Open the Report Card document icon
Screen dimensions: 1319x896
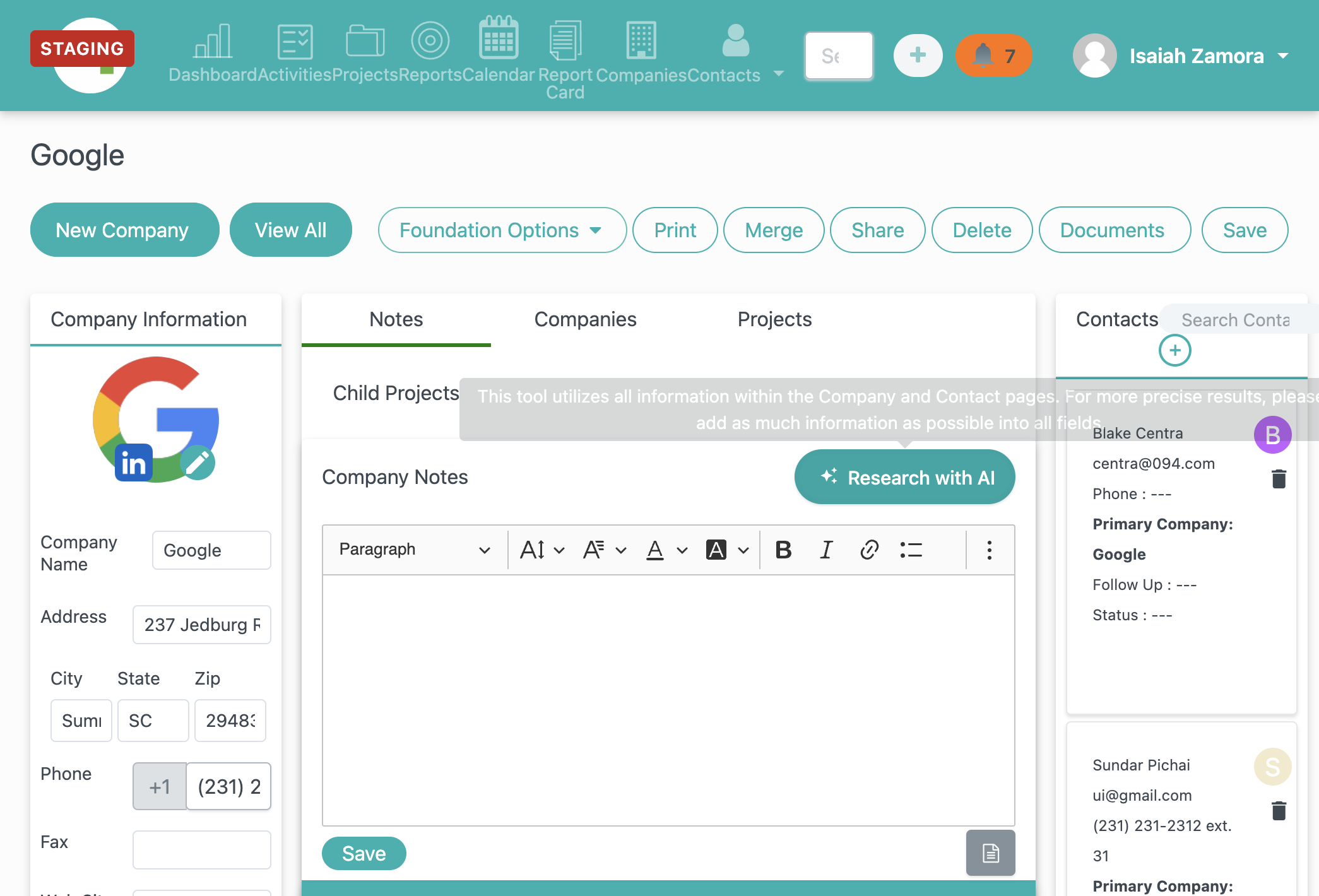565,40
